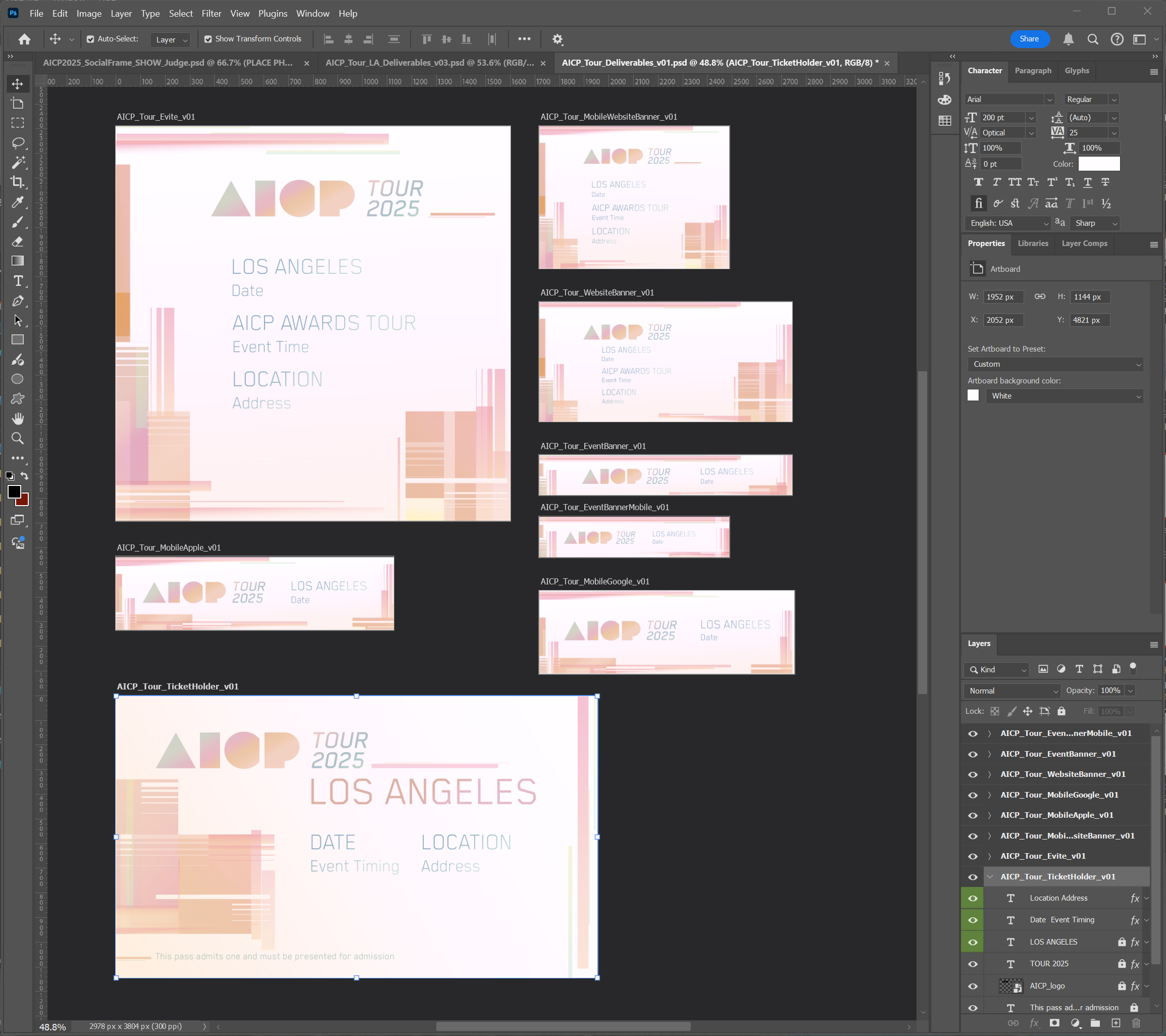Click the Share button
The height and width of the screenshot is (1036, 1166).
(x=1029, y=39)
